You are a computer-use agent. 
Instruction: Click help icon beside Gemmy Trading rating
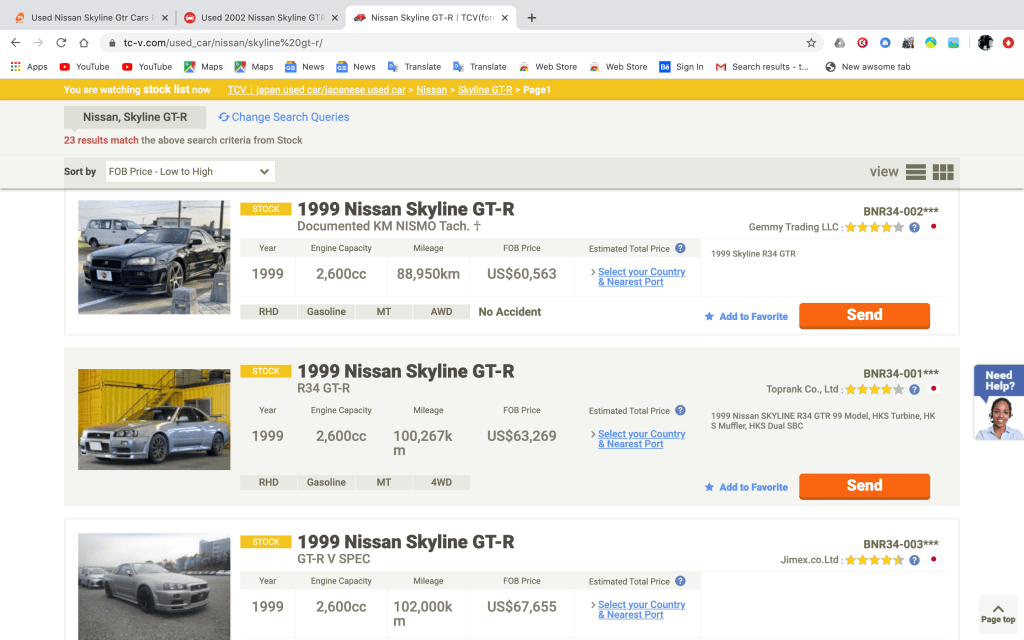pos(914,228)
